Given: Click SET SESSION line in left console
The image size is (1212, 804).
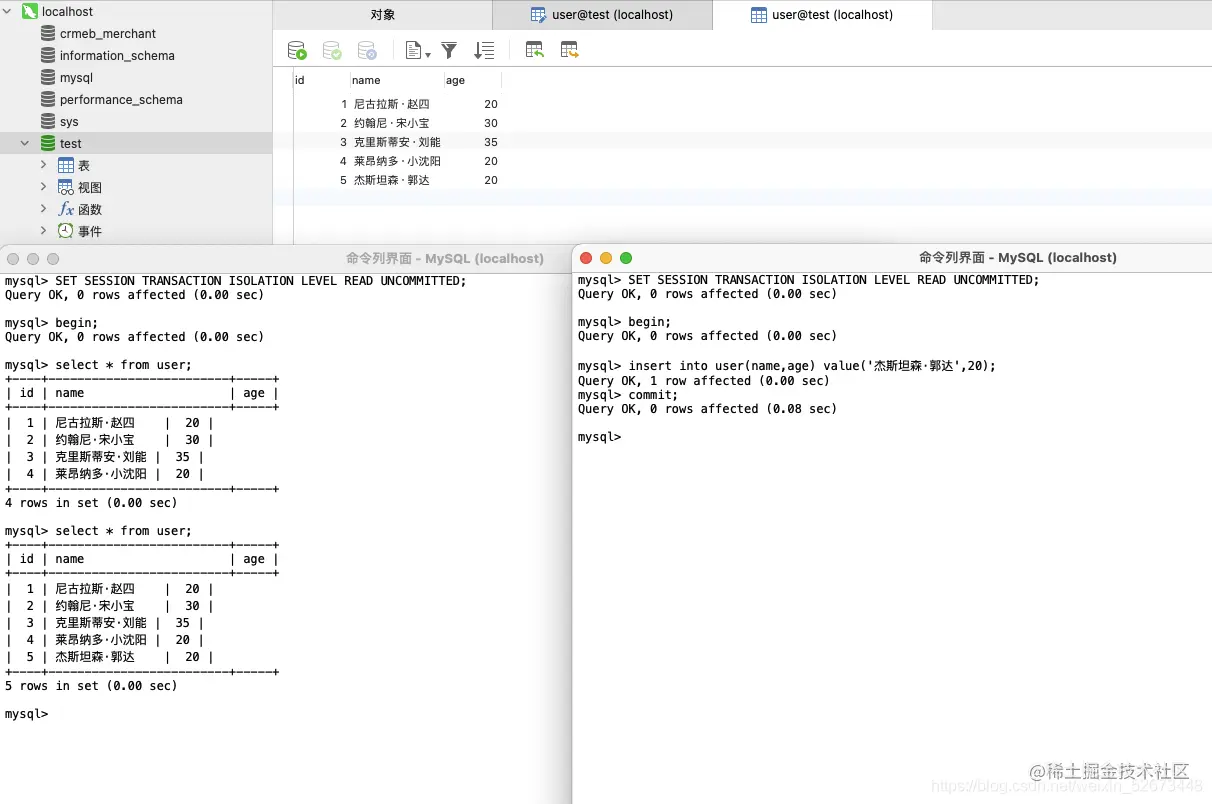Looking at the screenshot, I should 236,281.
